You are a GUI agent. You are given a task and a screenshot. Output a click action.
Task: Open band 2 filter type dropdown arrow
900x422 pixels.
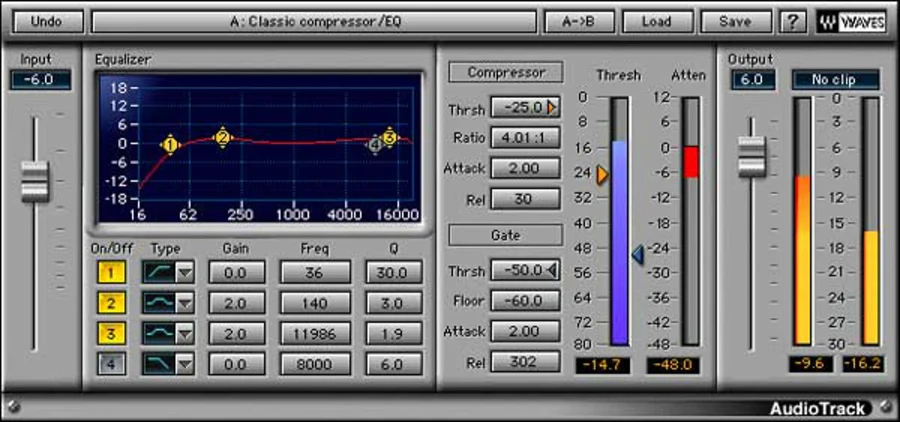point(185,303)
